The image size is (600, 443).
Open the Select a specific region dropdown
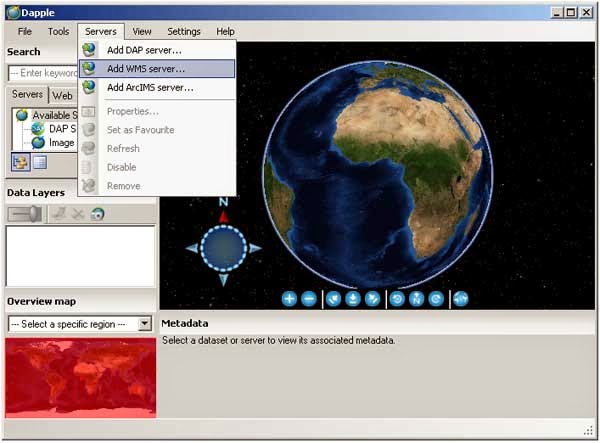coord(144,324)
